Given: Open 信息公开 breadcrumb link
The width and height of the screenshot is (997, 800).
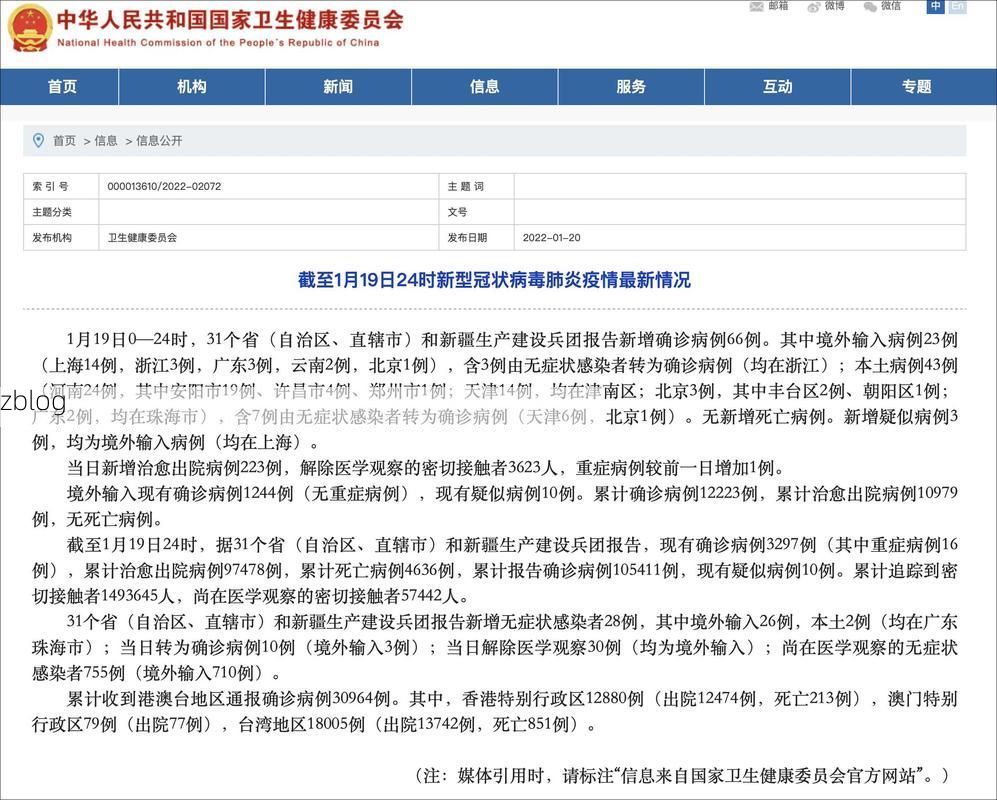Looking at the screenshot, I should [161, 140].
